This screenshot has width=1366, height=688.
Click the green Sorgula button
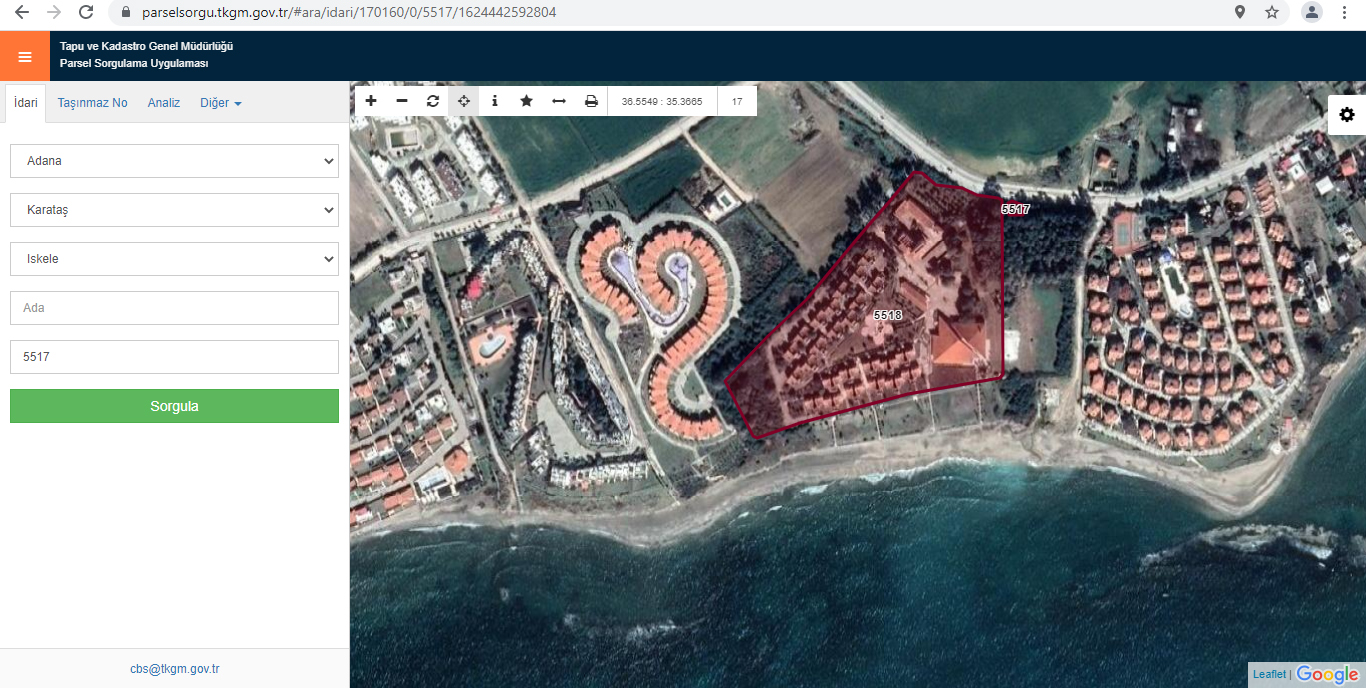click(174, 406)
